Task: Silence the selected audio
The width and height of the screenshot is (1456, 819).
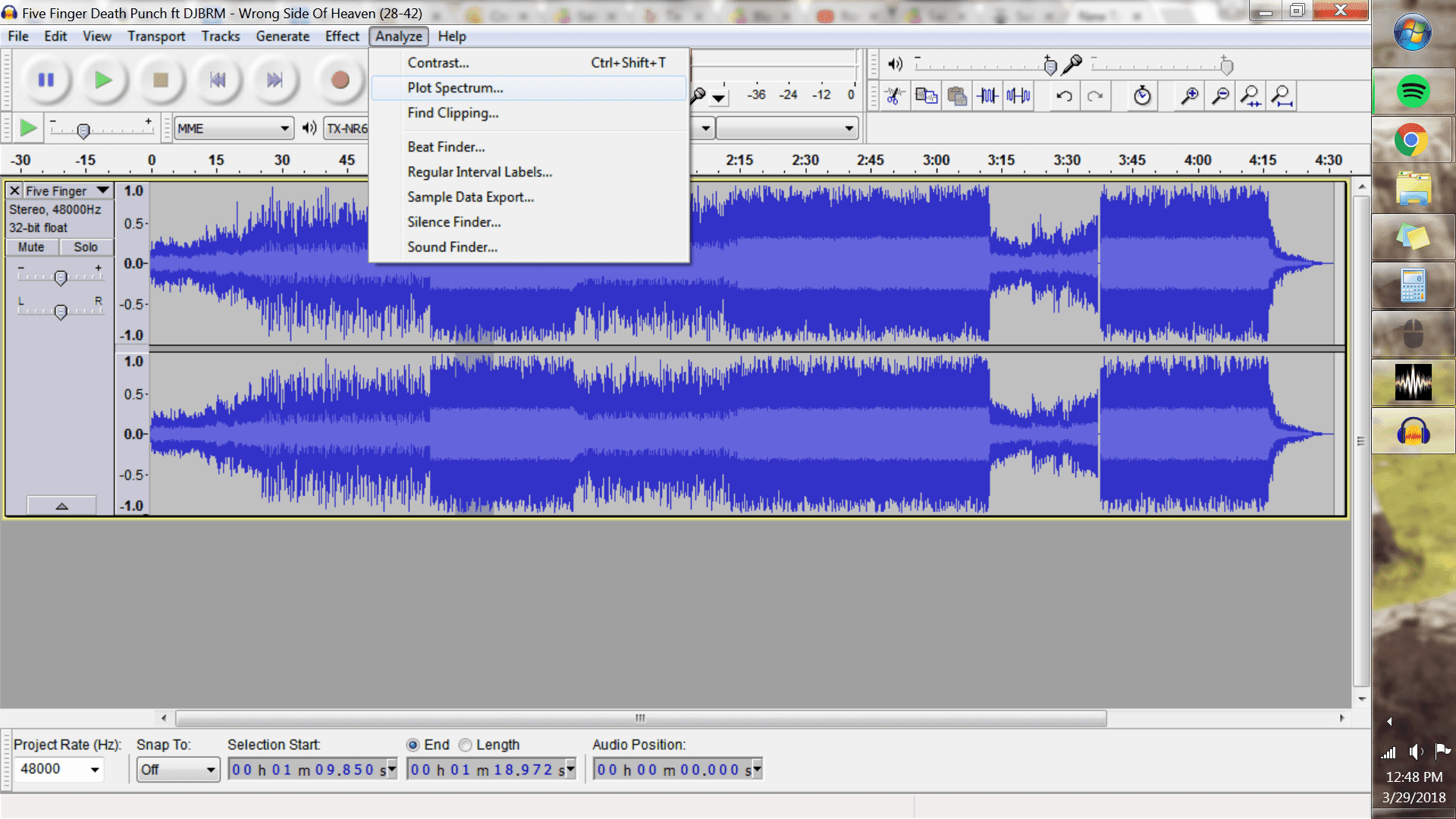Action: (x=1018, y=96)
